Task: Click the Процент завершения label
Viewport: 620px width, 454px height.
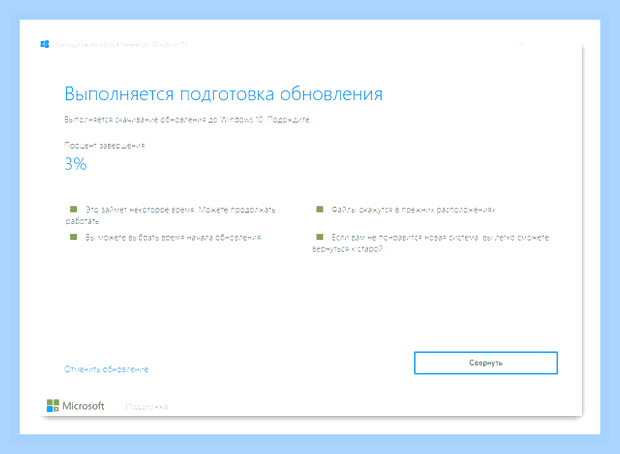Action: coord(105,146)
